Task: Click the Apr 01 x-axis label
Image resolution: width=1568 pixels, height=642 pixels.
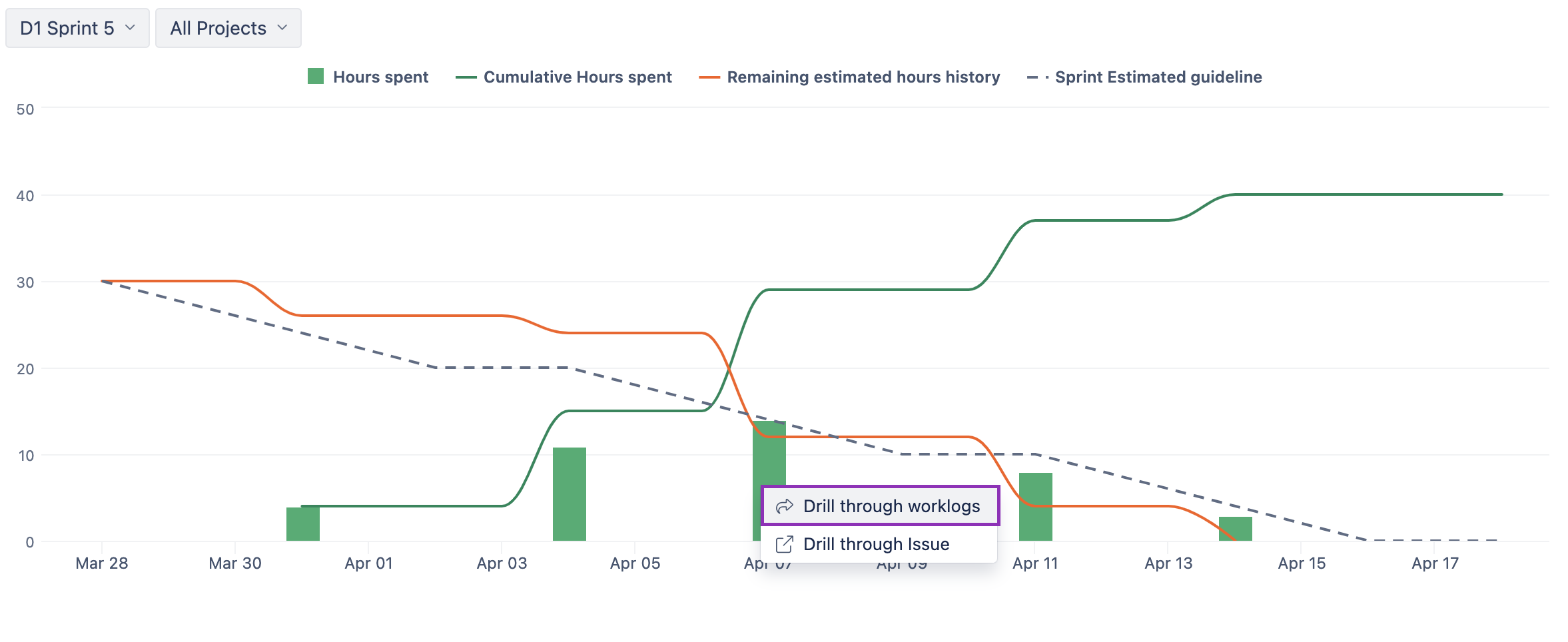Action: pyautogui.click(x=368, y=563)
